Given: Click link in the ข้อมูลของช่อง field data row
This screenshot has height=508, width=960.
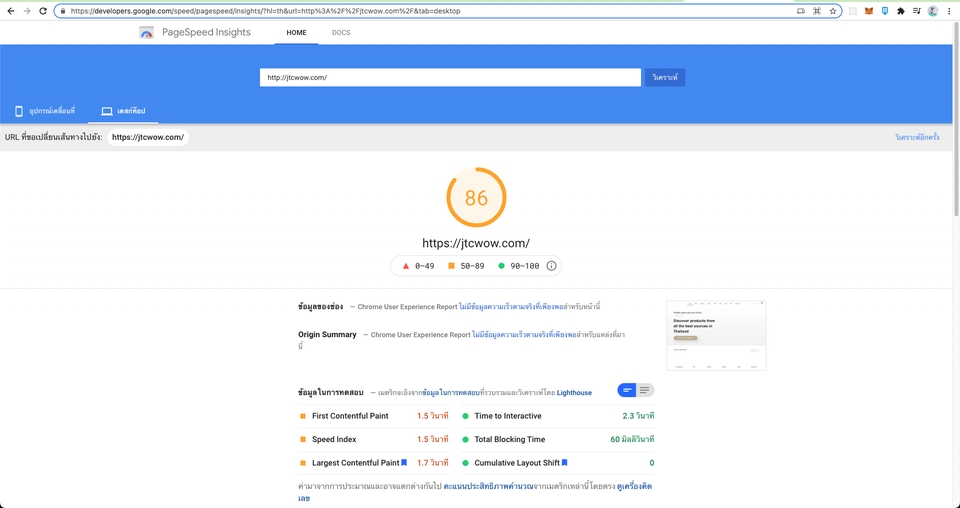Looking at the screenshot, I should (x=511, y=307).
